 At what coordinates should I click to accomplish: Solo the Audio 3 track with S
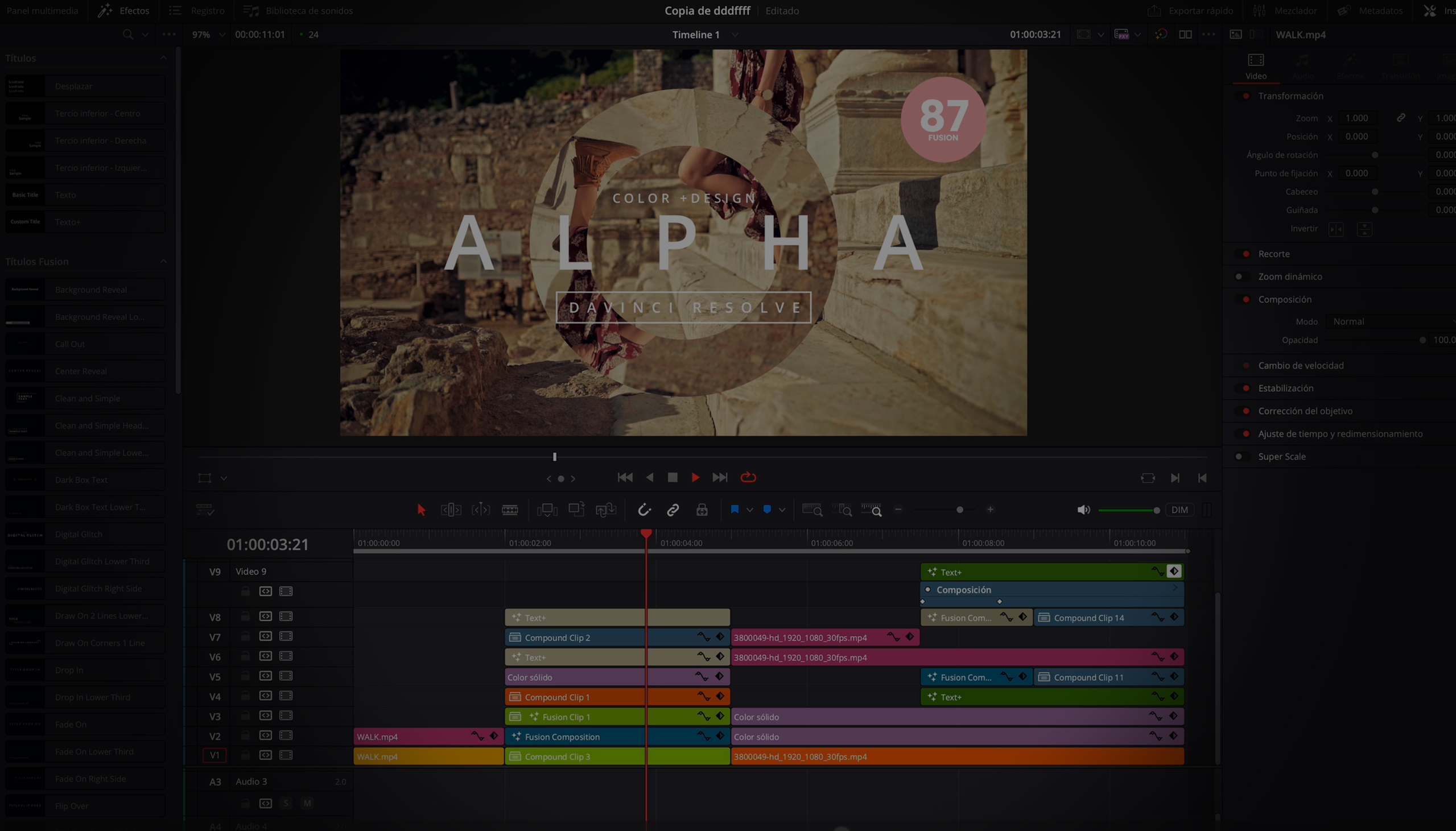286,804
